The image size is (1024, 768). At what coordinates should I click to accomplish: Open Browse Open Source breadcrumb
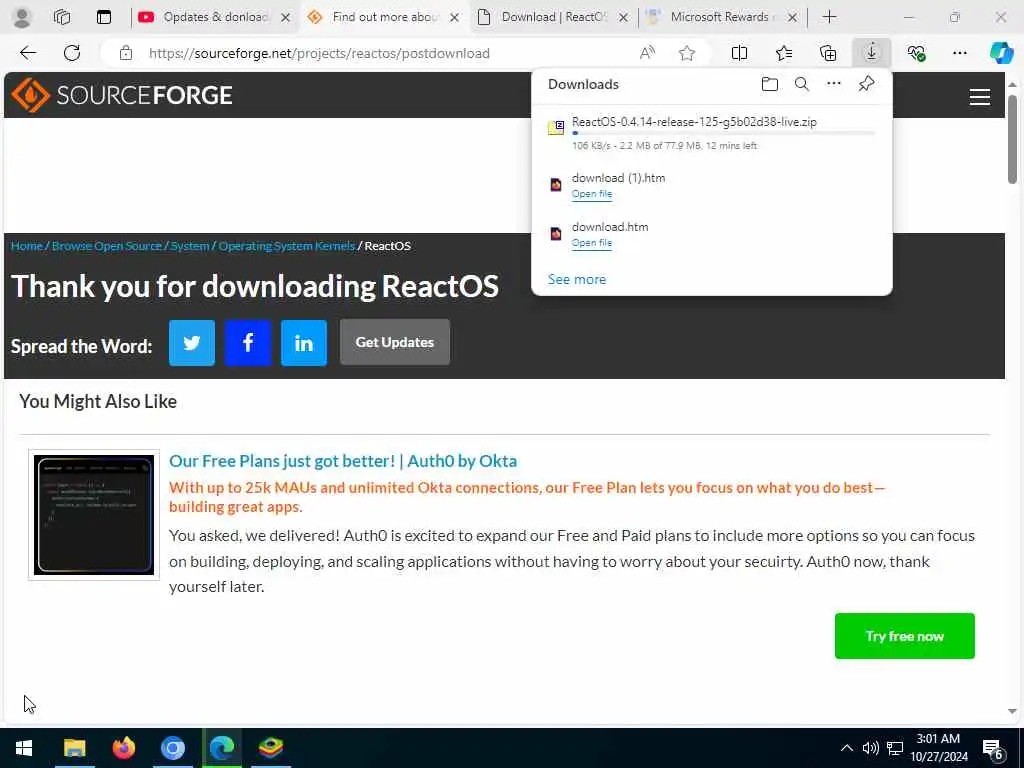[106, 246]
